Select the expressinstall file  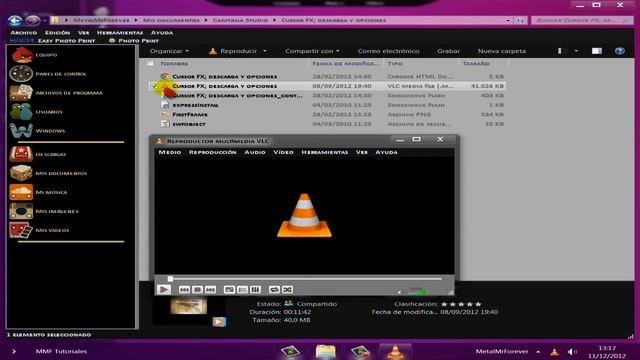tap(195, 105)
